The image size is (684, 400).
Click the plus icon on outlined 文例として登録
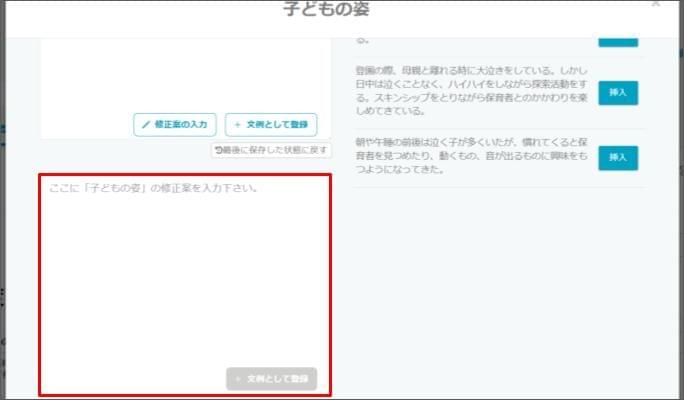coord(237,124)
